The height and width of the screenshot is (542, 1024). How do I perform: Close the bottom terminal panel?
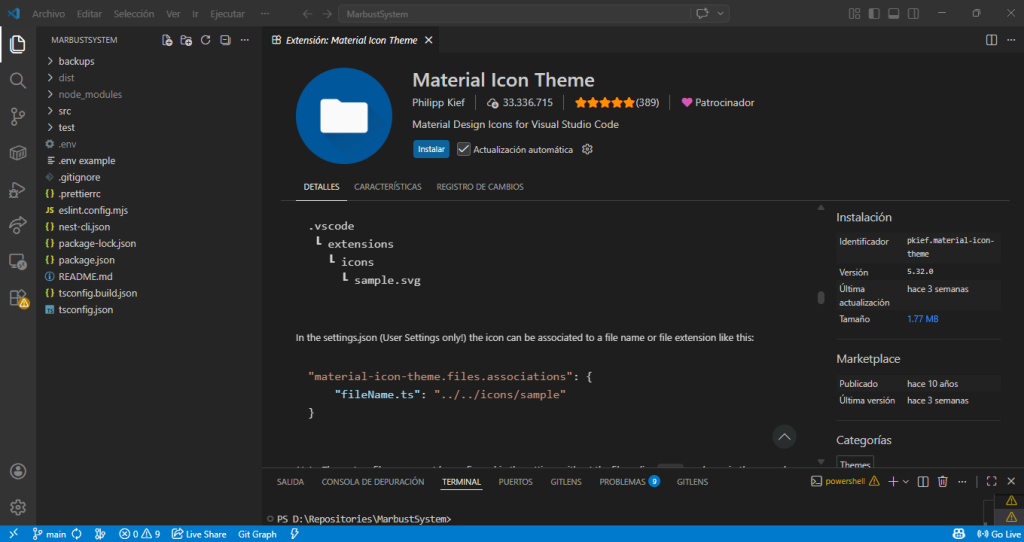[x=1011, y=481]
